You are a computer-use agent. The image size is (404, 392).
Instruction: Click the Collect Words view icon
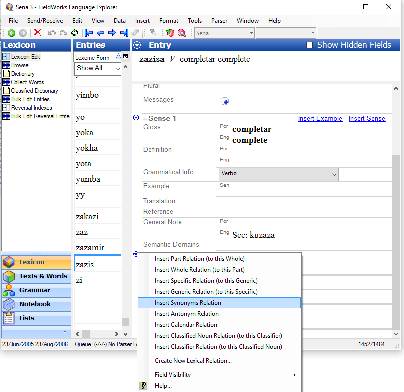pyautogui.click(x=6, y=82)
